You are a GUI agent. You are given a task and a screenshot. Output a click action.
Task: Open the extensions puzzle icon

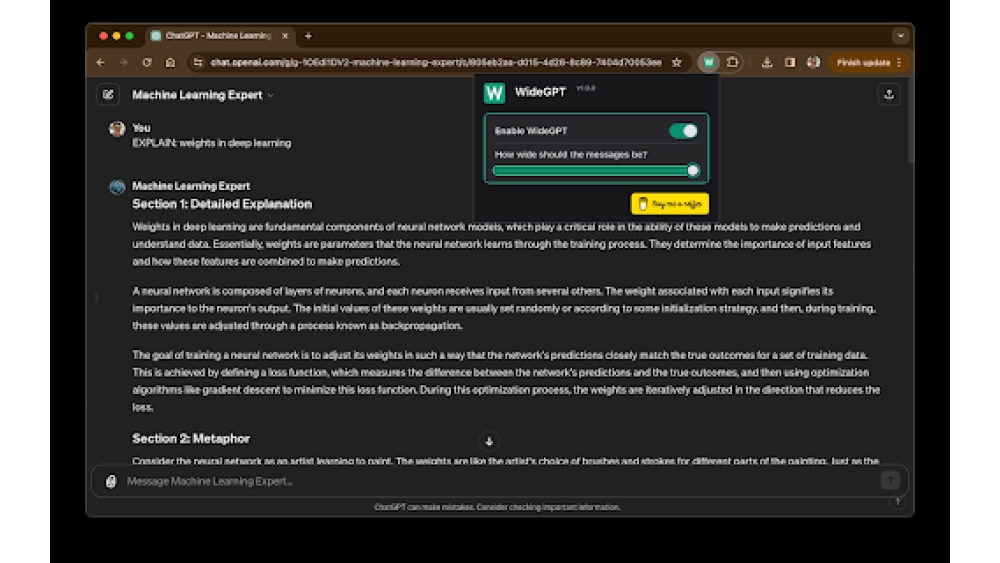(x=732, y=62)
